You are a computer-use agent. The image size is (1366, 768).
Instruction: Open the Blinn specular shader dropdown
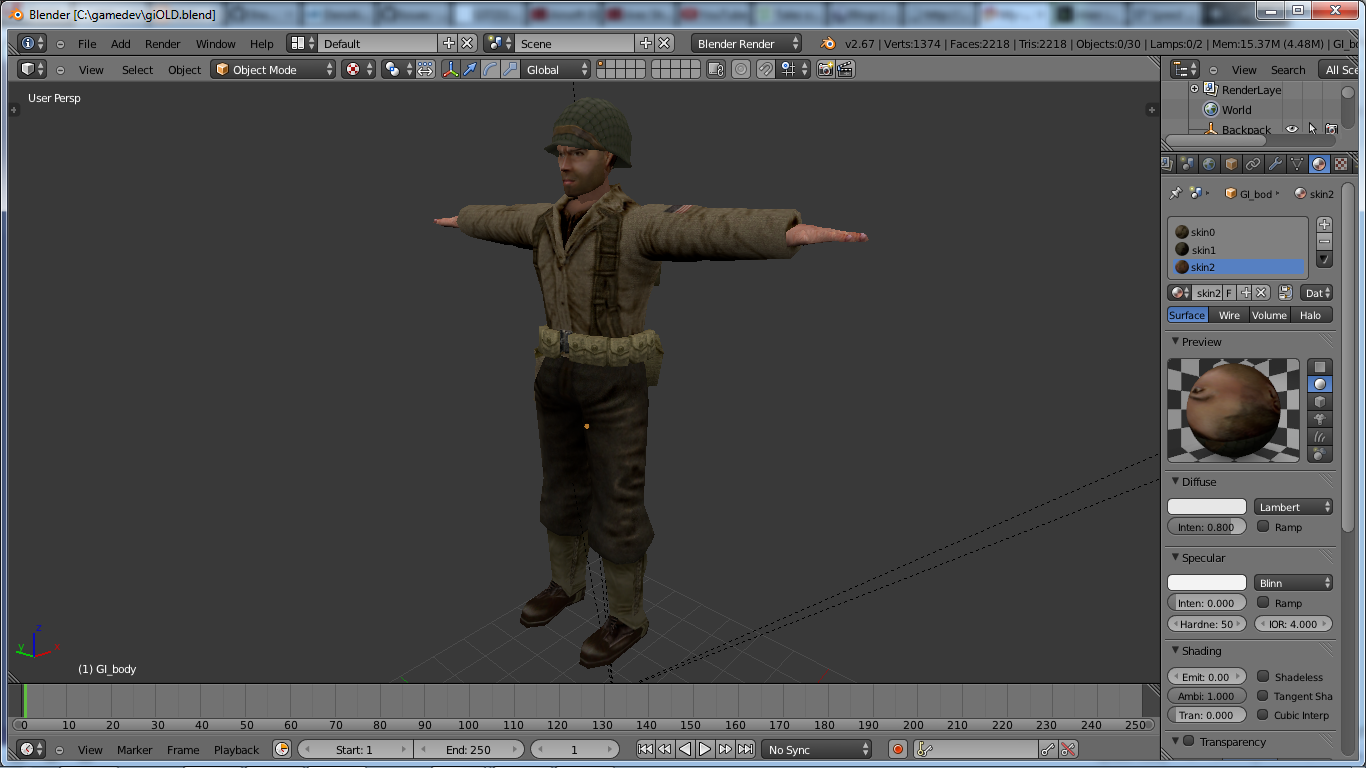pos(1294,583)
